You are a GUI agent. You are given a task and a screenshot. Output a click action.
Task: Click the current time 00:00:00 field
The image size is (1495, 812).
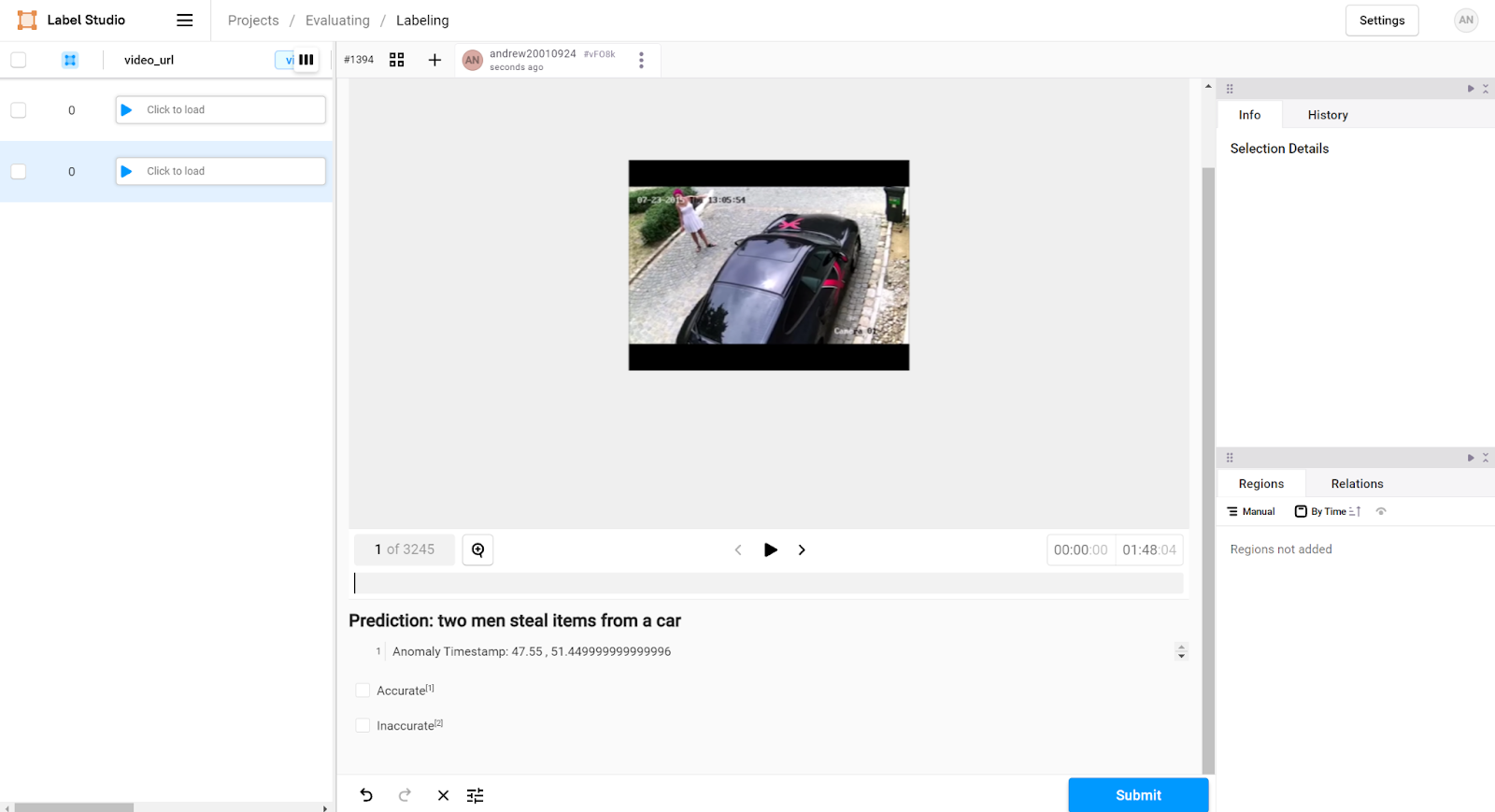point(1081,549)
